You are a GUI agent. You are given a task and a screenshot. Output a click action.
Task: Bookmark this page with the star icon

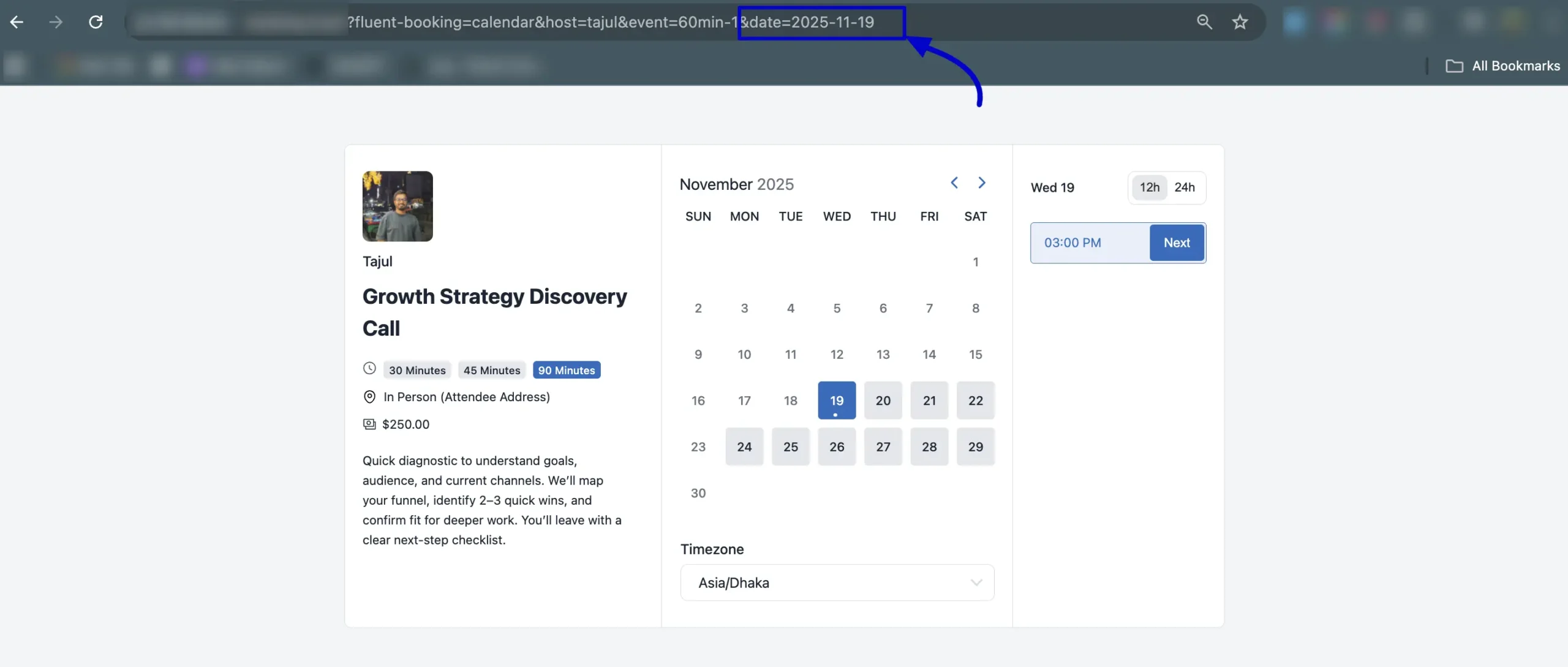[1240, 22]
